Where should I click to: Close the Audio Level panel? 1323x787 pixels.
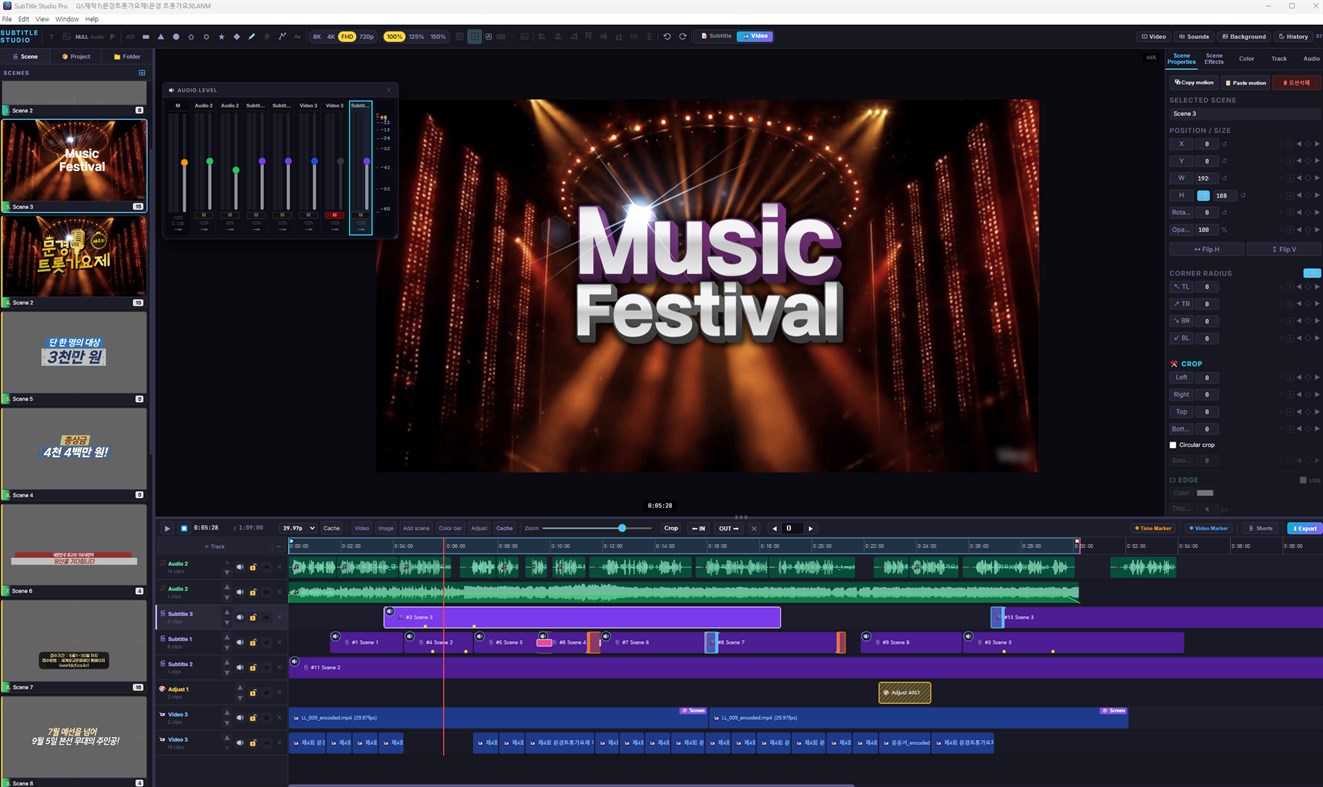click(389, 90)
